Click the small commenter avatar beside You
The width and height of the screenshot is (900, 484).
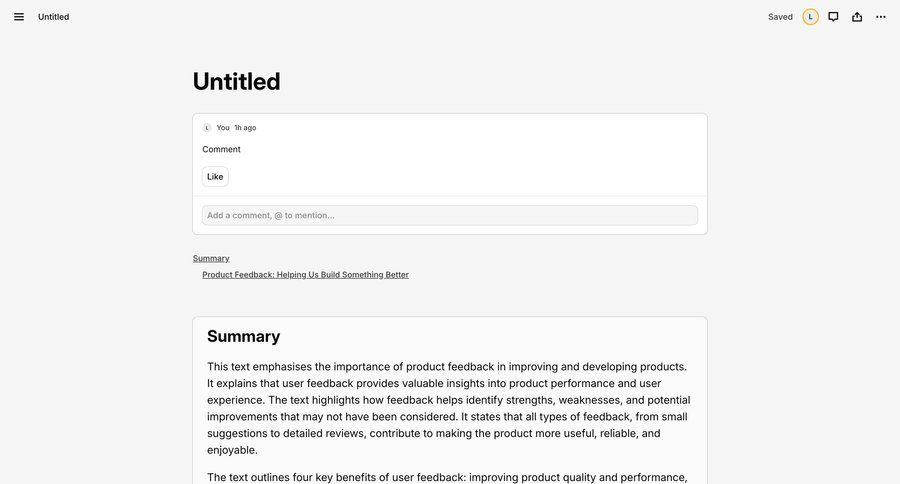(207, 128)
